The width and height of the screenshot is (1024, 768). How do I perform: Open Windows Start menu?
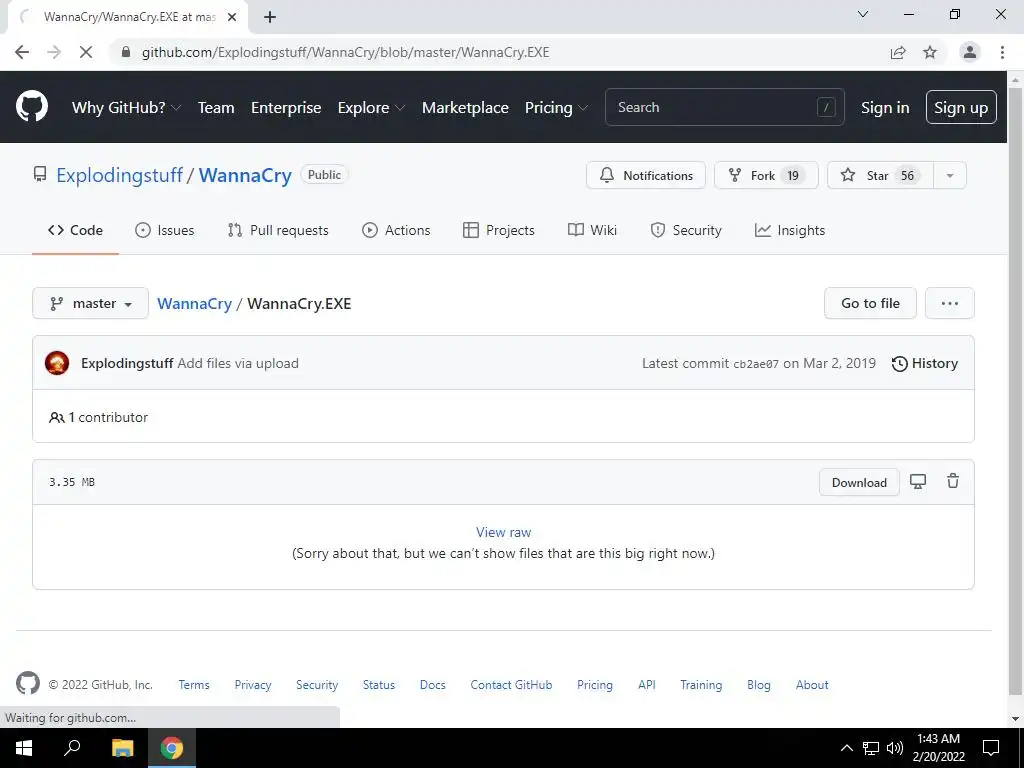tap(24, 748)
